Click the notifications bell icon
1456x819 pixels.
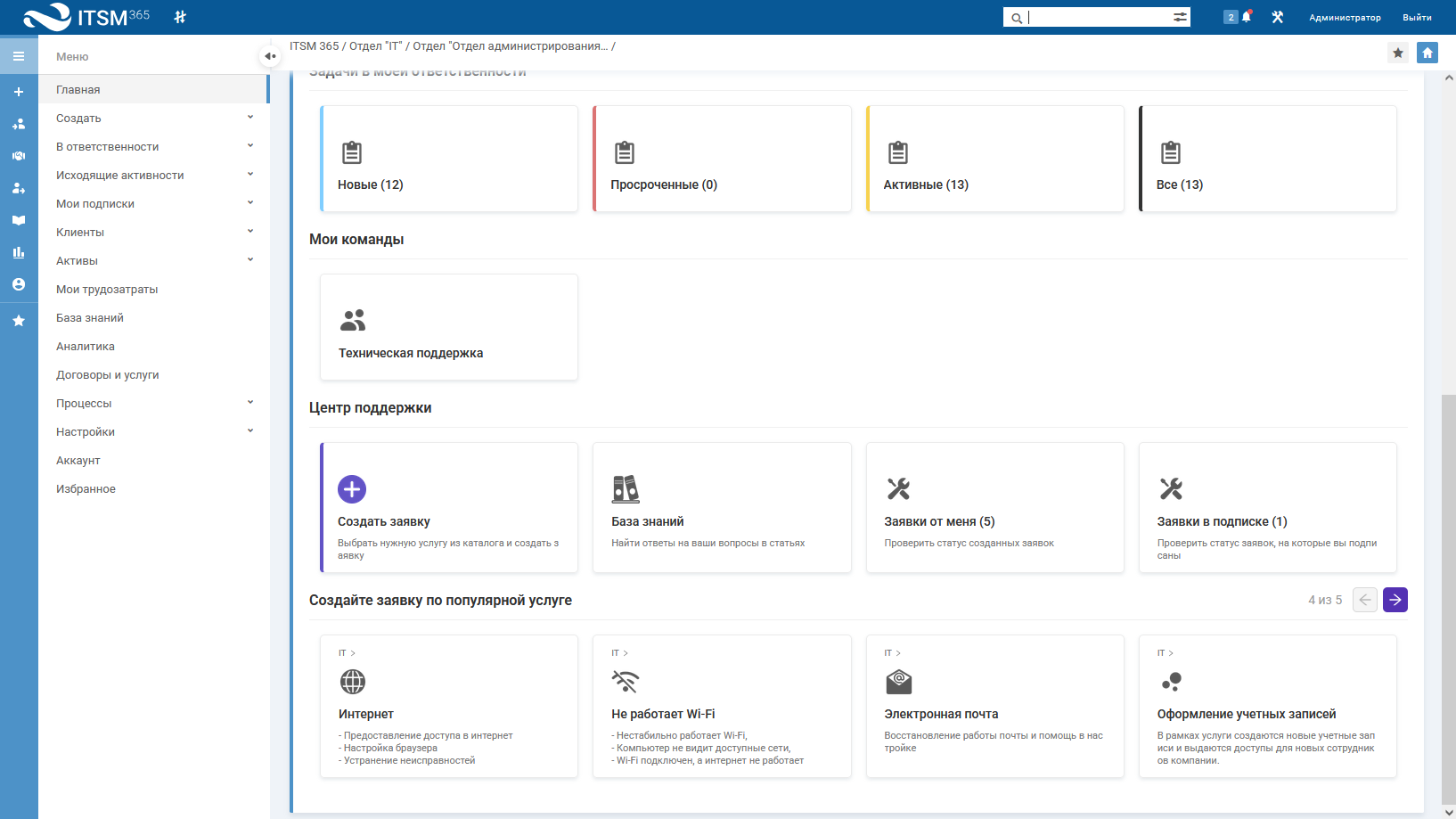[x=1247, y=17]
